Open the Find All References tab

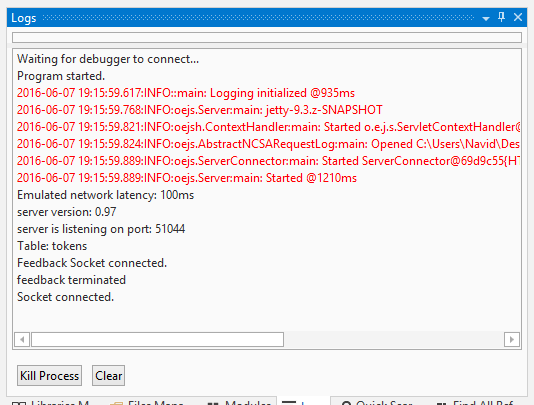(x=475, y=402)
